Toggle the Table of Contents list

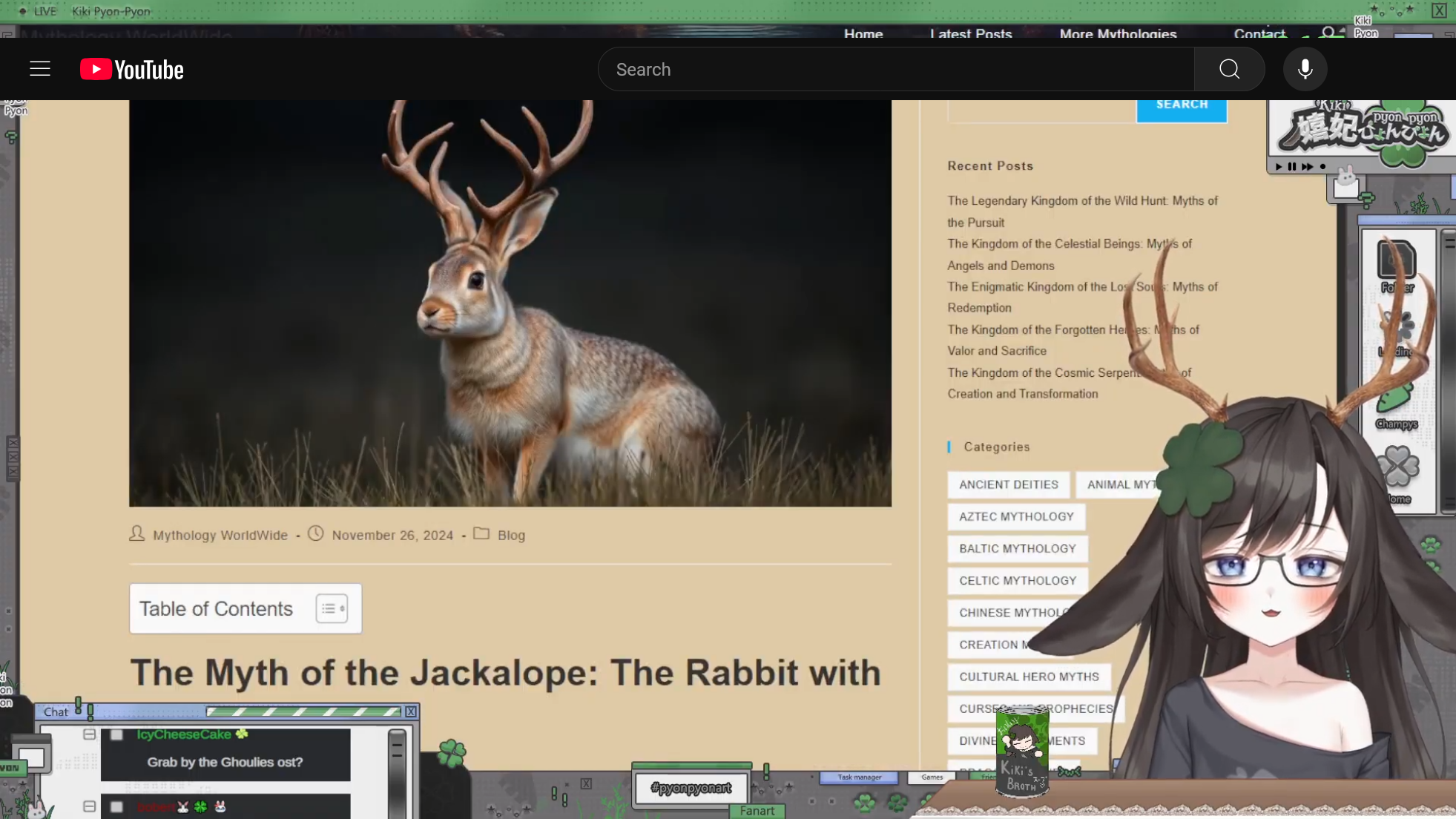pos(332,608)
